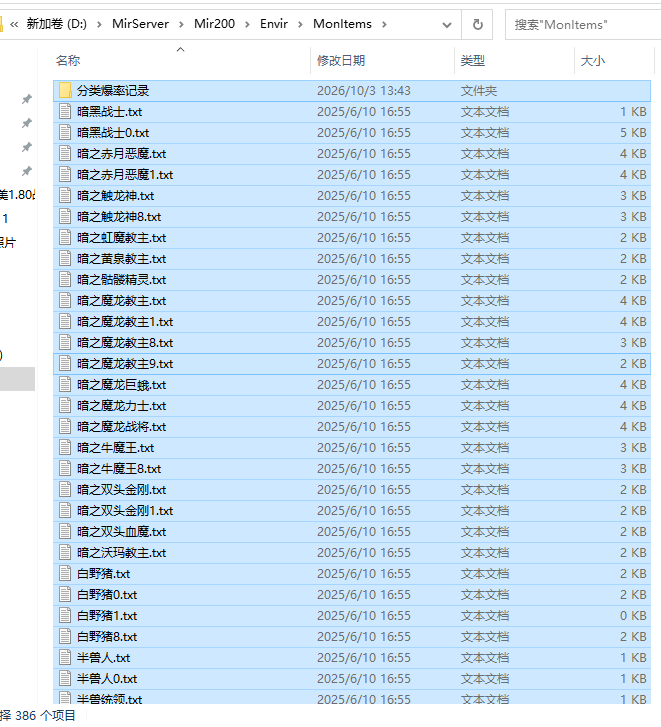
Task: Select the file name 白野猪8.txt
Action: click(107, 637)
